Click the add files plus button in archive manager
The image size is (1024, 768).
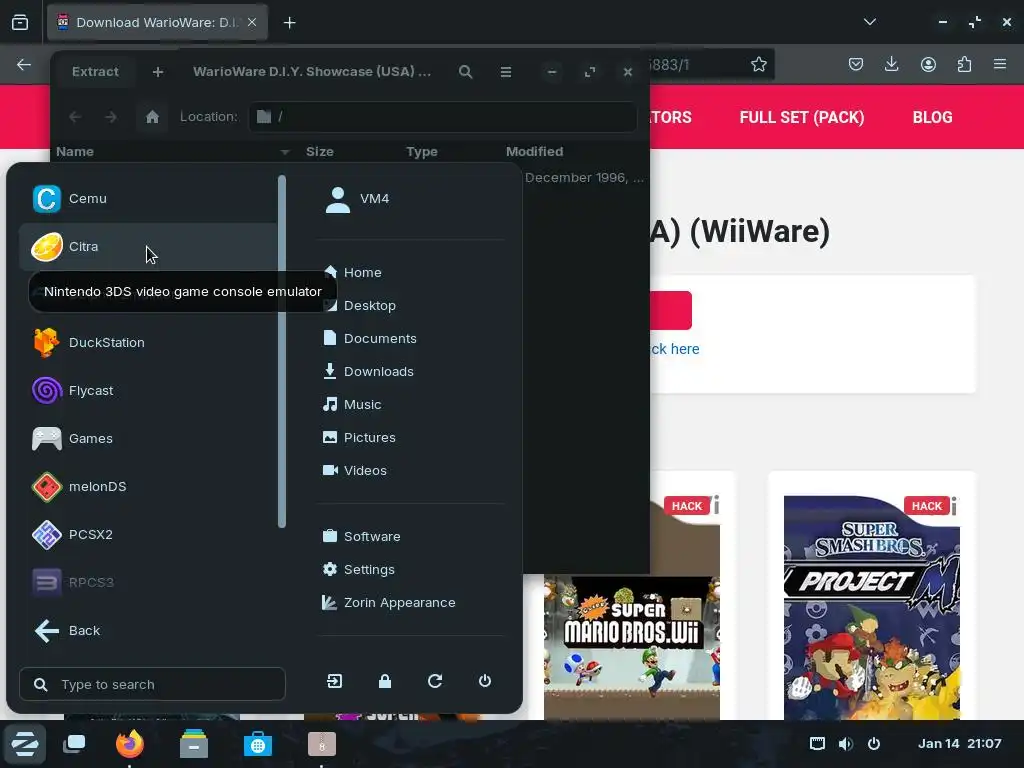tap(158, 72)
